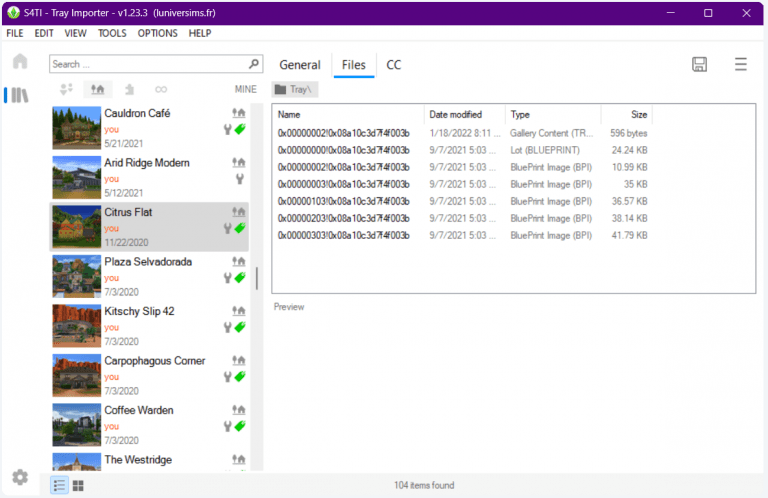Click the search magnifier icon

click(x=254, y=64)
